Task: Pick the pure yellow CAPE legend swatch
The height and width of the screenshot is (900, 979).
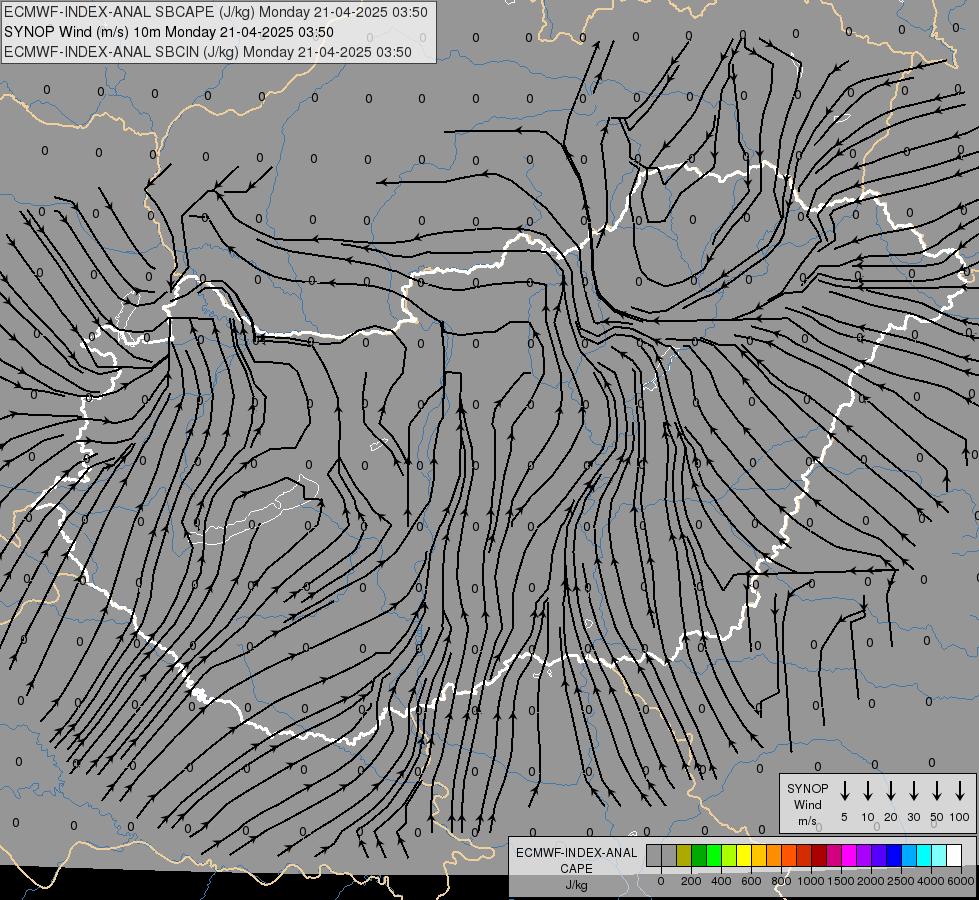Action: click(744, 855)
